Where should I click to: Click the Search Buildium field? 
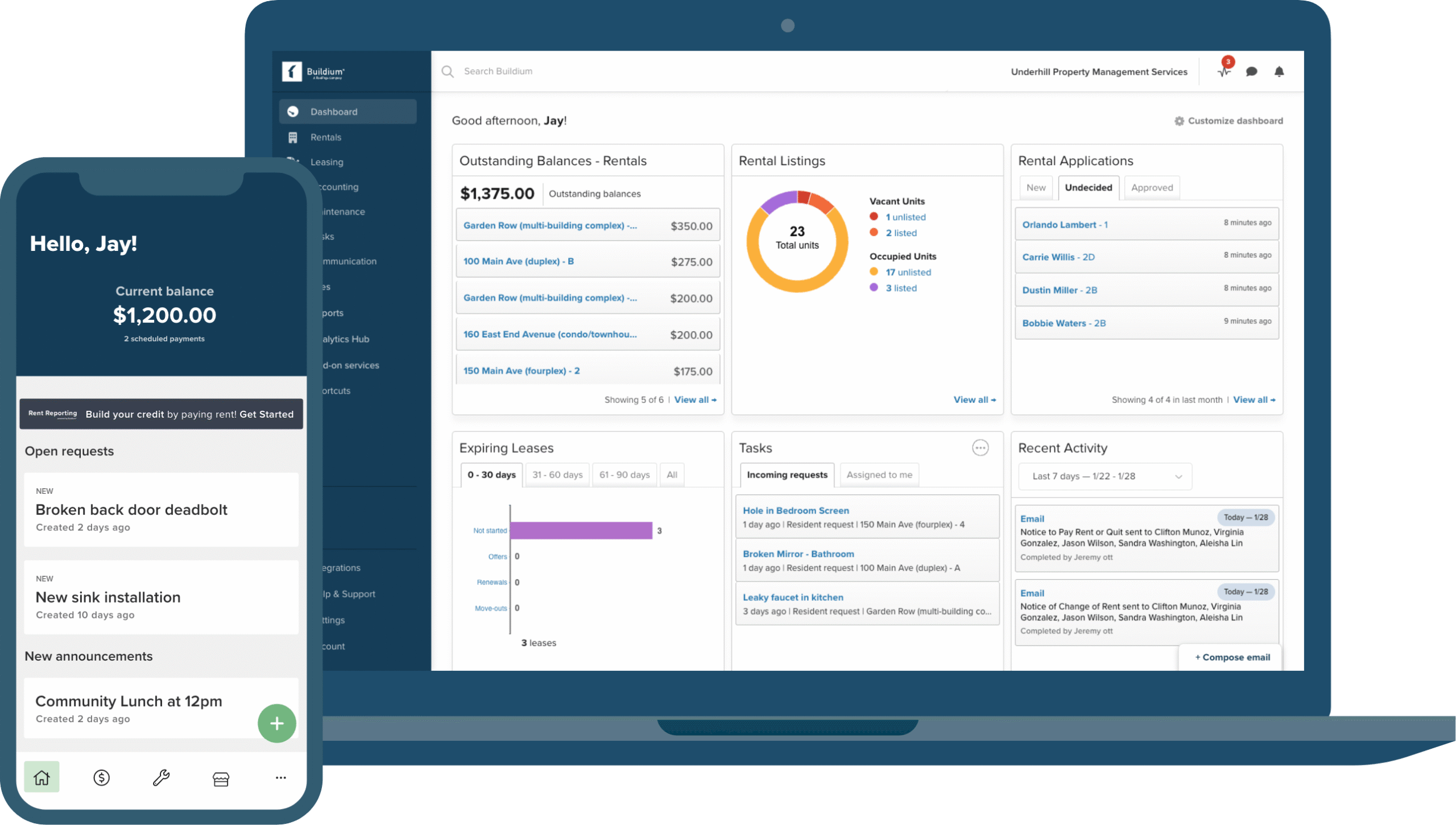point(498,71)
